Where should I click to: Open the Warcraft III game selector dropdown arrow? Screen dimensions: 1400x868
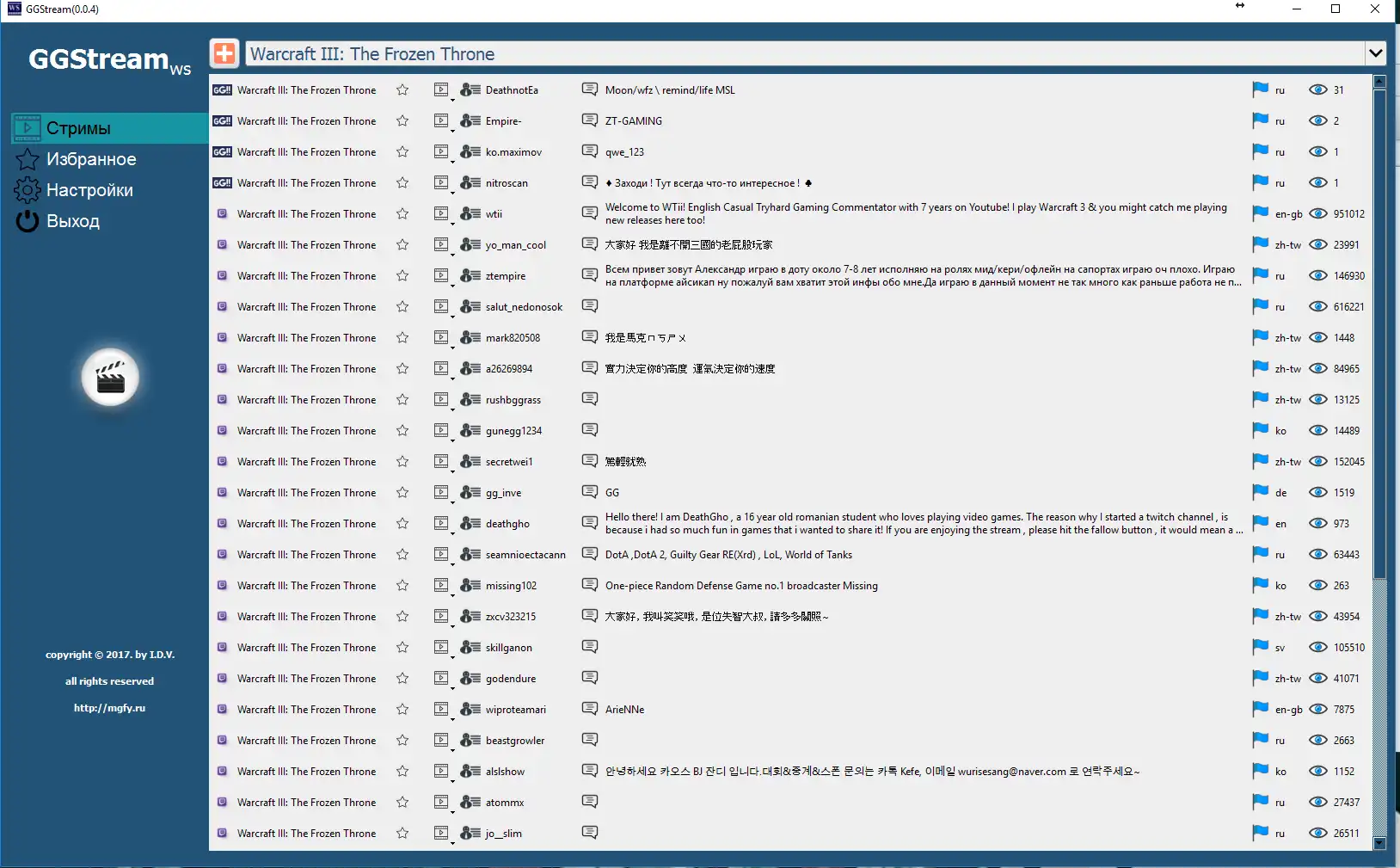pos(1375,53)
